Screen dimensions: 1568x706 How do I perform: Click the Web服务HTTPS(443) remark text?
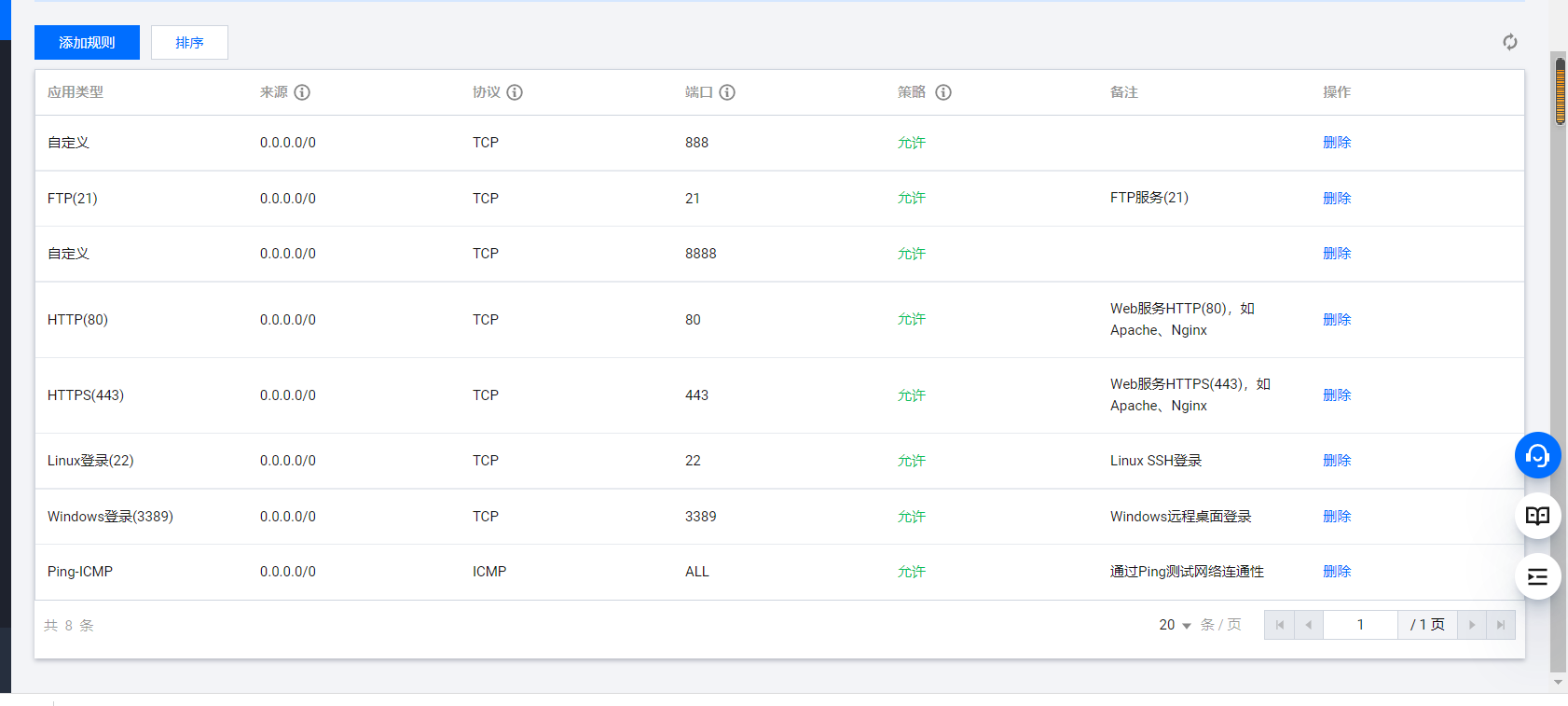tap(1190, 395)
